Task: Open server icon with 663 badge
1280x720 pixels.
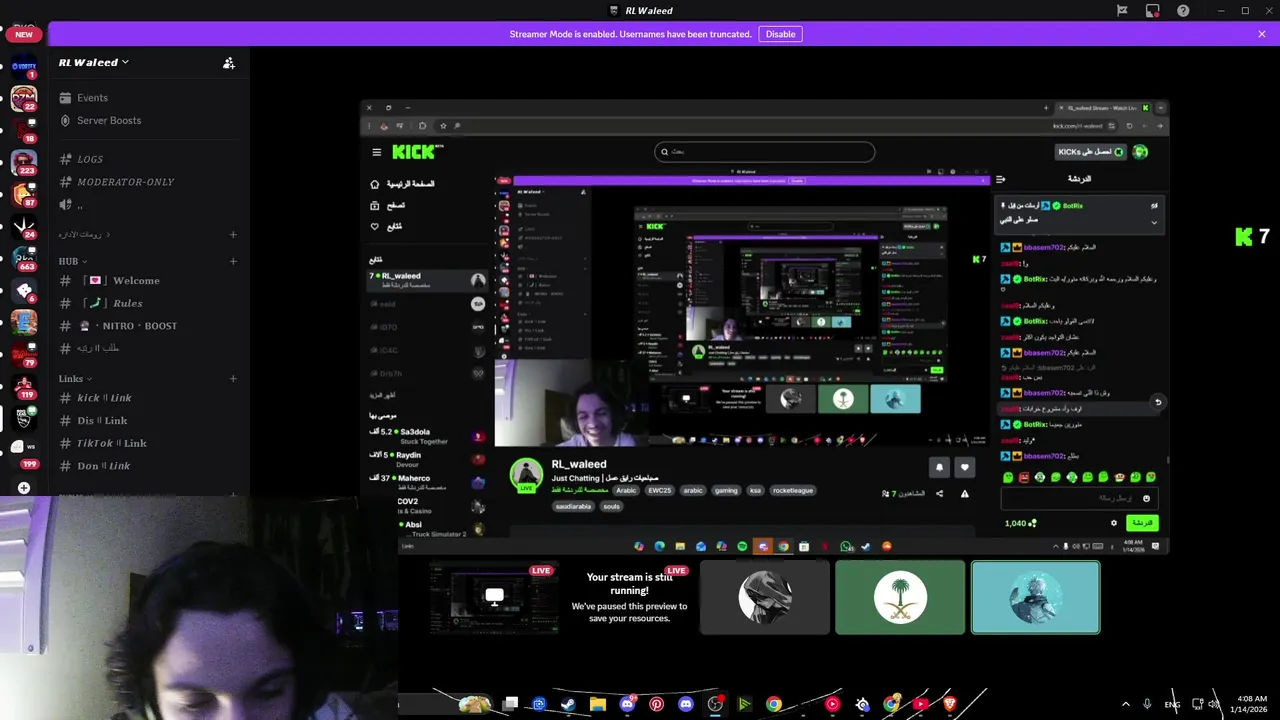Action: point(24,259)
